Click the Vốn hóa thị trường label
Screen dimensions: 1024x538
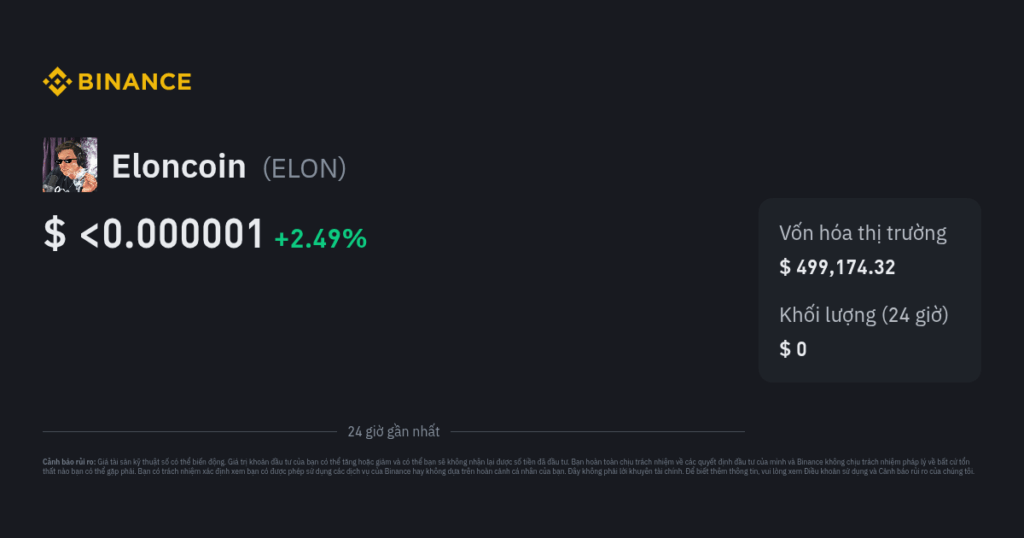click(862, 233)
